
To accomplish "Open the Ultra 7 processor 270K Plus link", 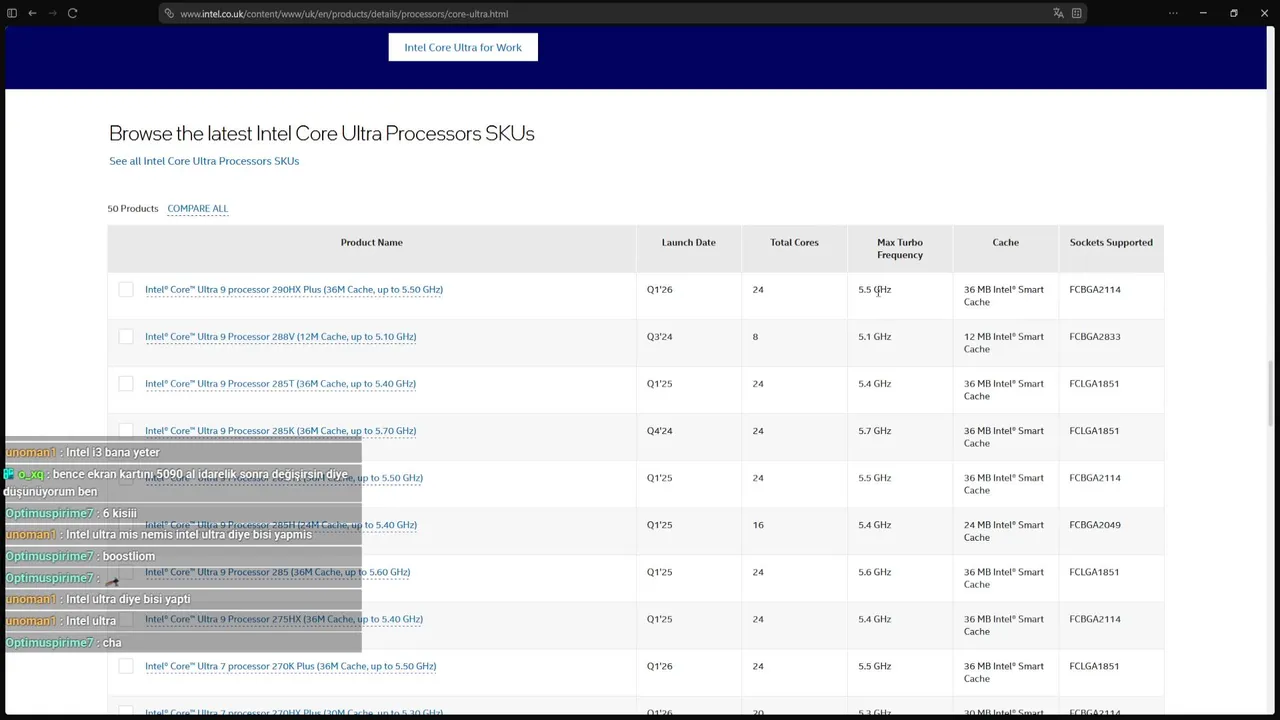I will pyautogui.click(x=291, y=666).
